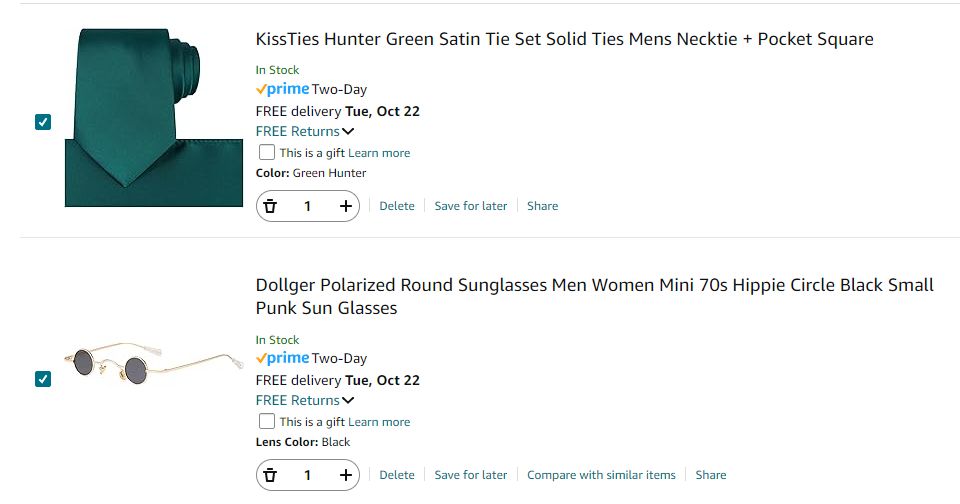Compare sunglasses with similar items
The width and height of the screenshot is (960, 504).
(x=601, y=475)
